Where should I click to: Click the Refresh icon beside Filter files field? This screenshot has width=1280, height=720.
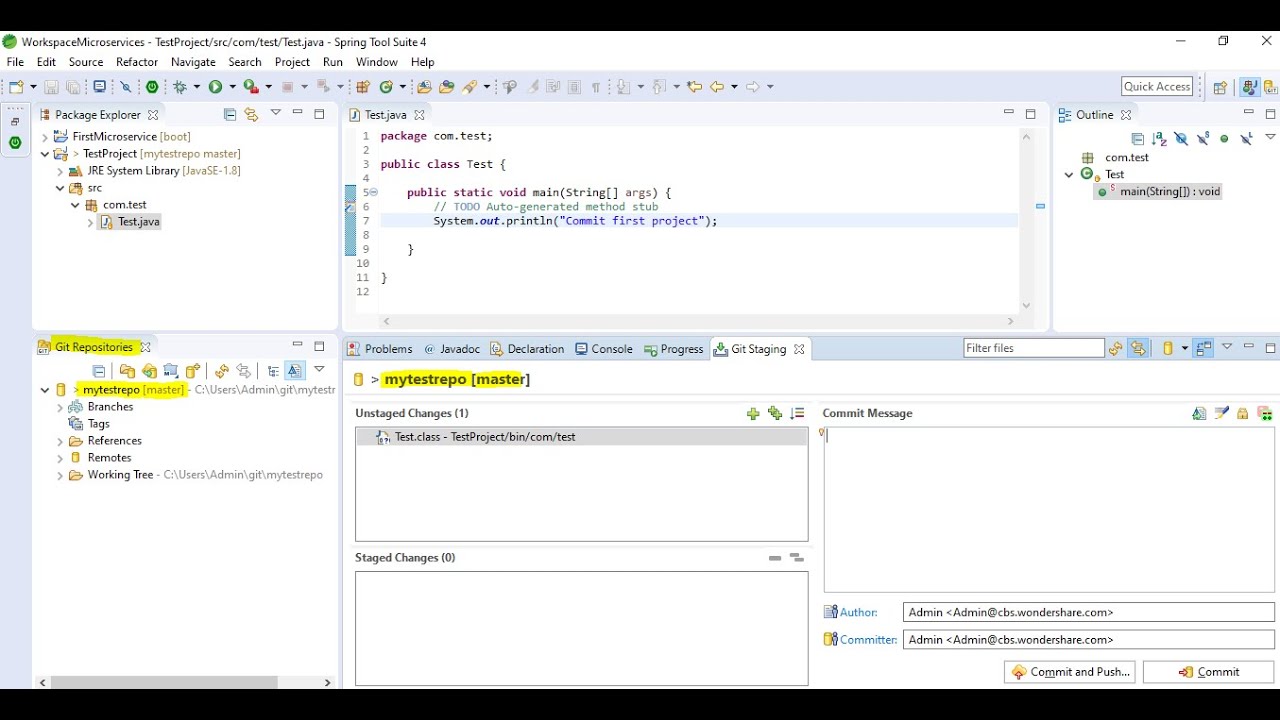1116,349
